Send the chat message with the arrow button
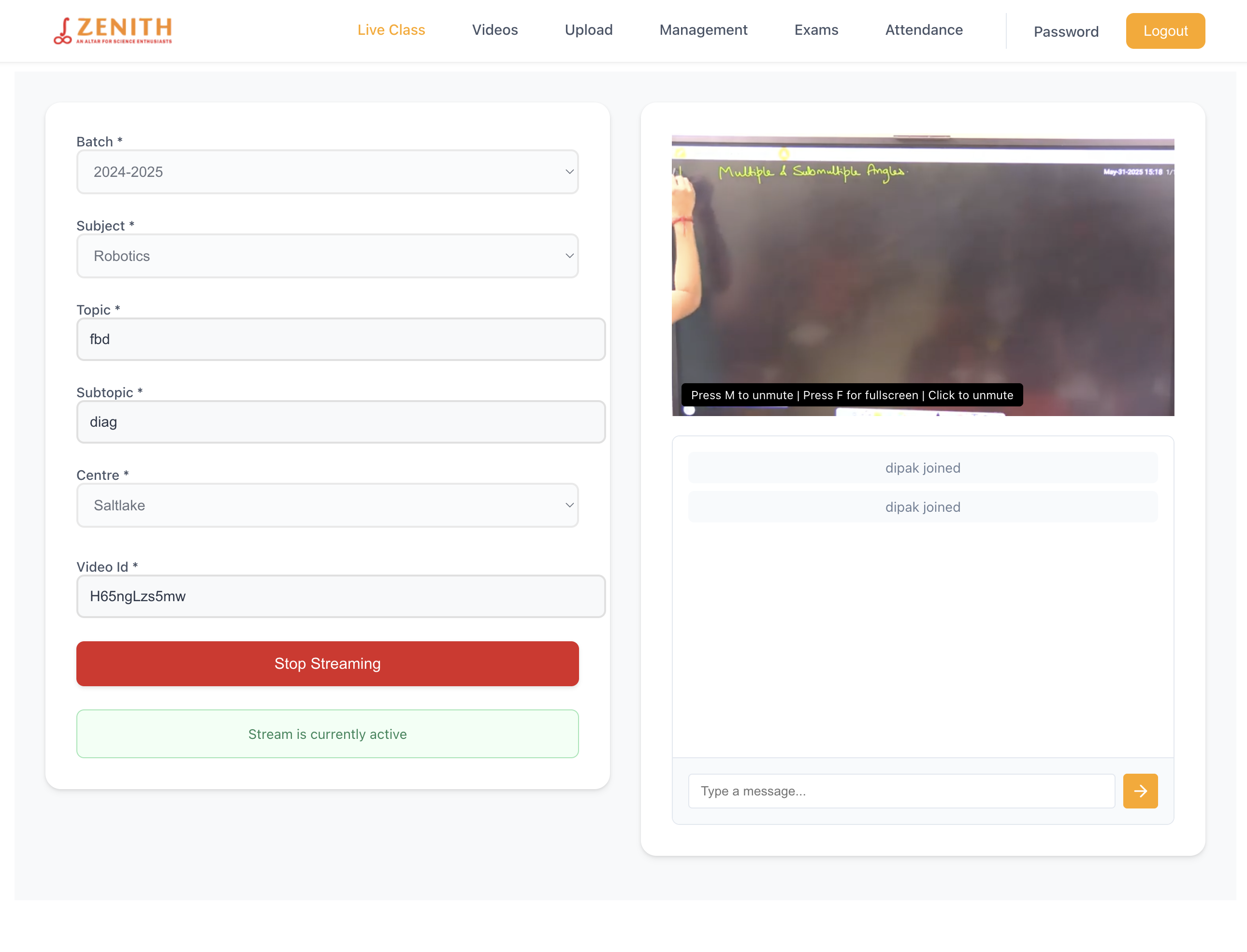This screenshot has width=1247, height=952. coord(1140,791)
